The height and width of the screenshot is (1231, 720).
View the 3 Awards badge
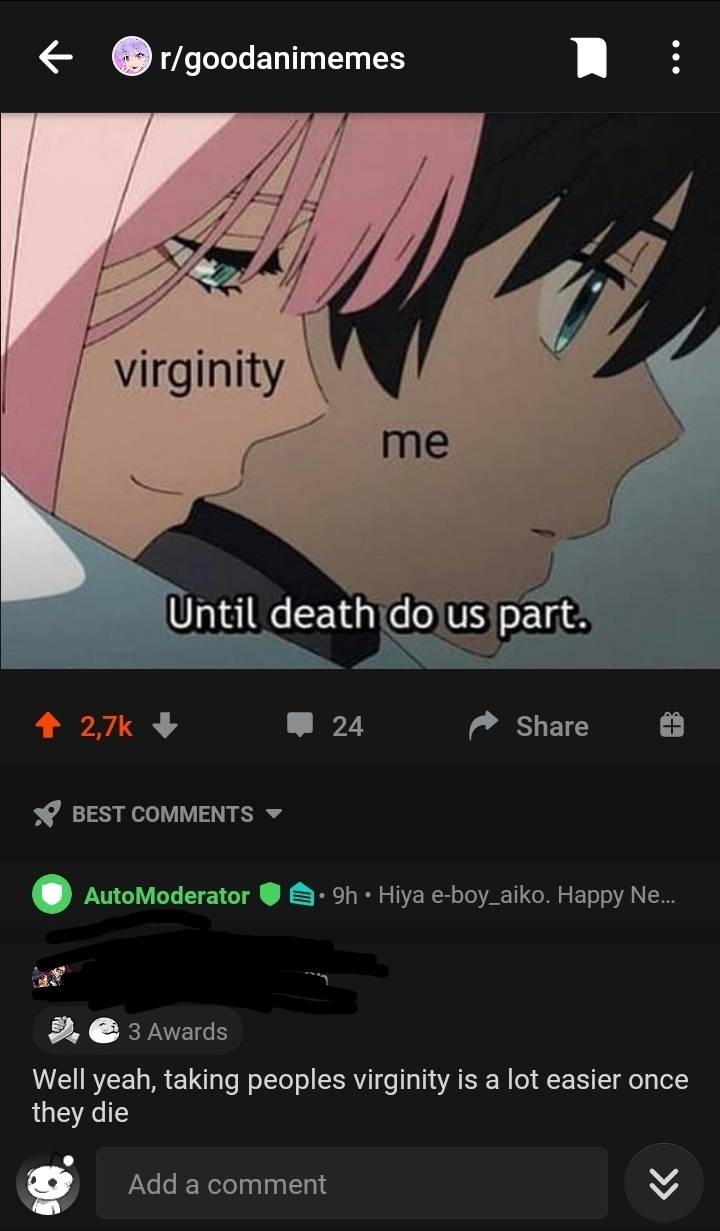click(x=139, y=1031)
